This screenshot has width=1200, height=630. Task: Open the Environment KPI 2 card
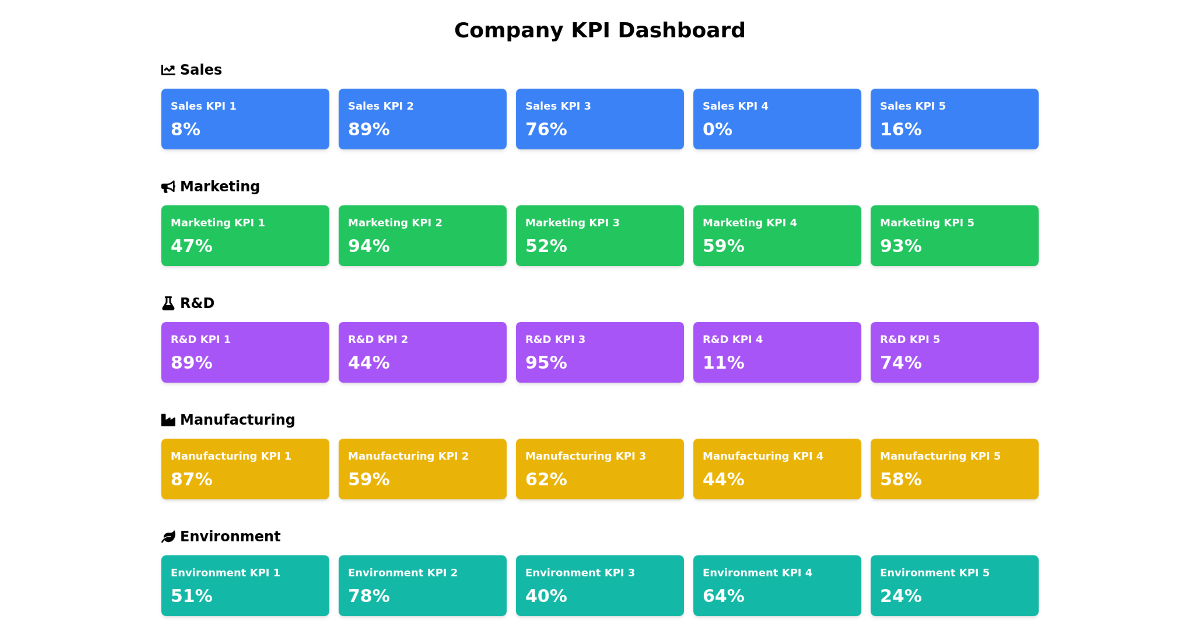pos(422,586)
